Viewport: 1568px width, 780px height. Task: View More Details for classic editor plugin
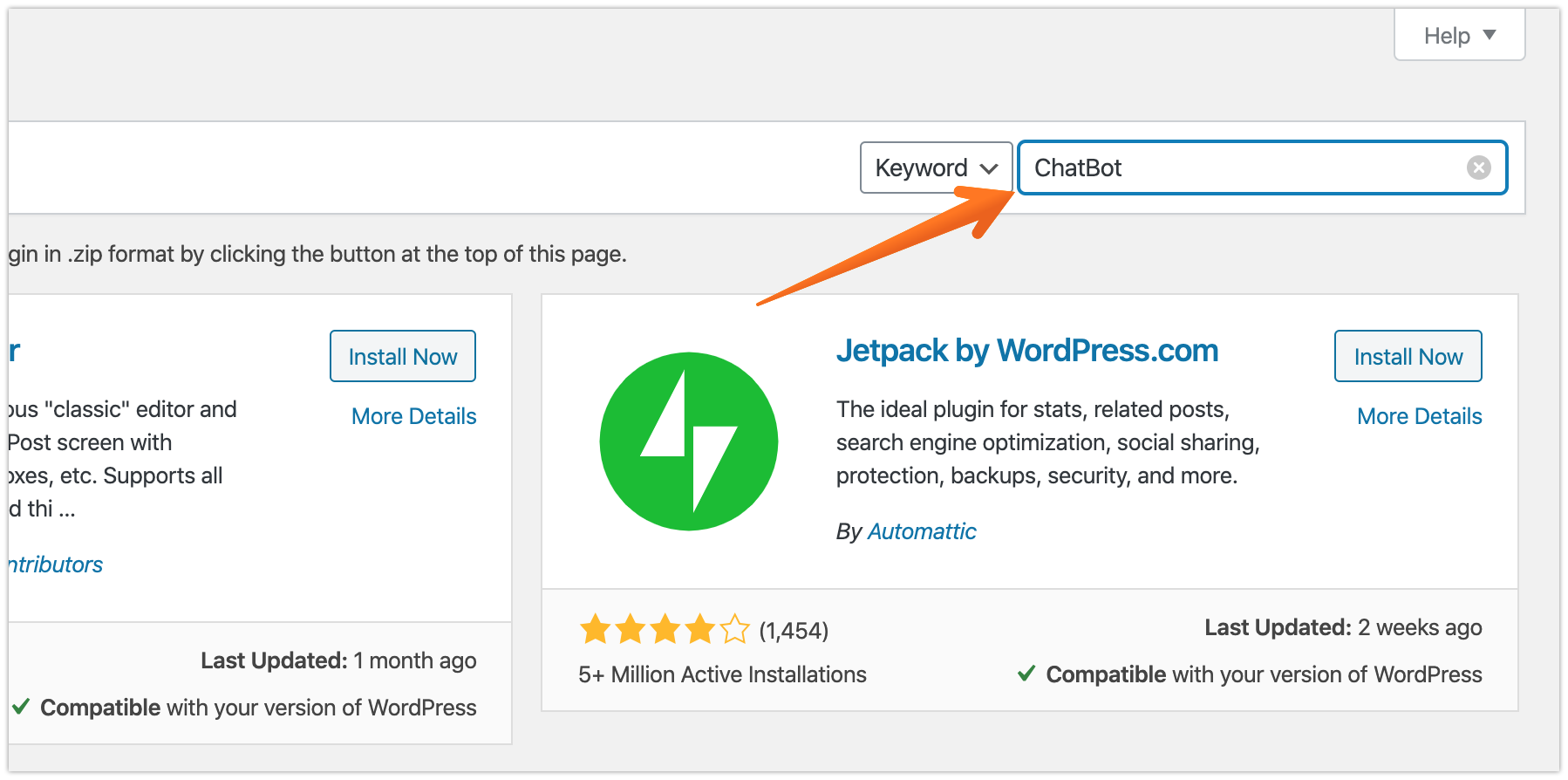pyautogui.click(x=414, y=416)
